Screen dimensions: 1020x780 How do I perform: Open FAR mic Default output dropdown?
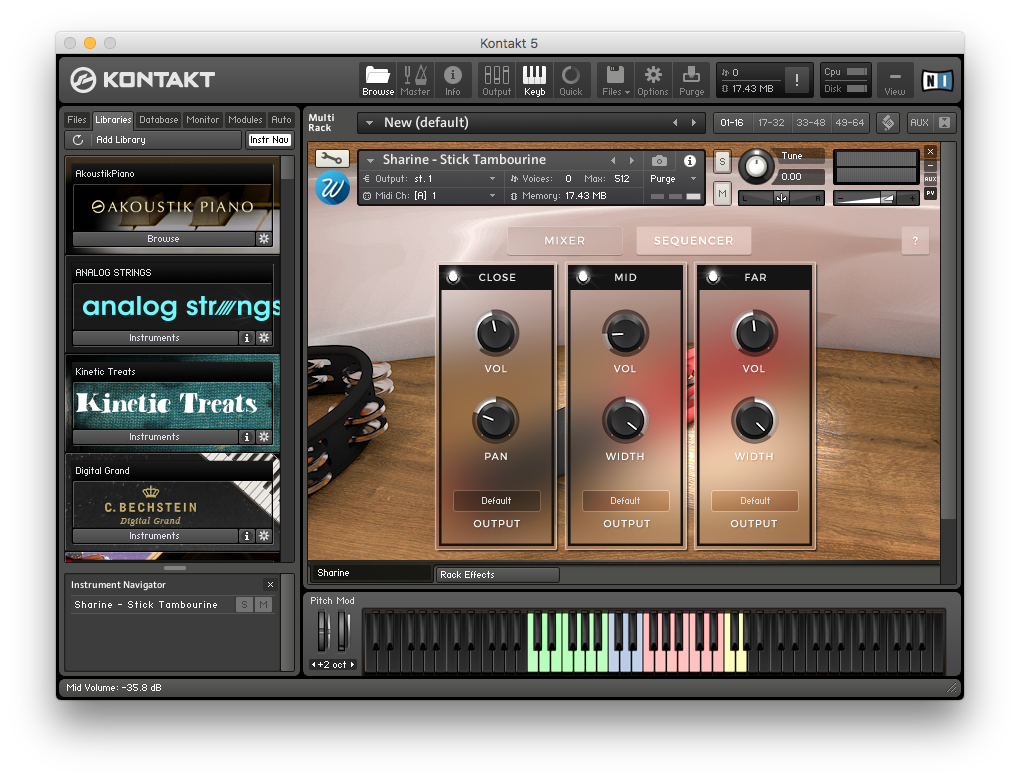[x=755, y=500]
